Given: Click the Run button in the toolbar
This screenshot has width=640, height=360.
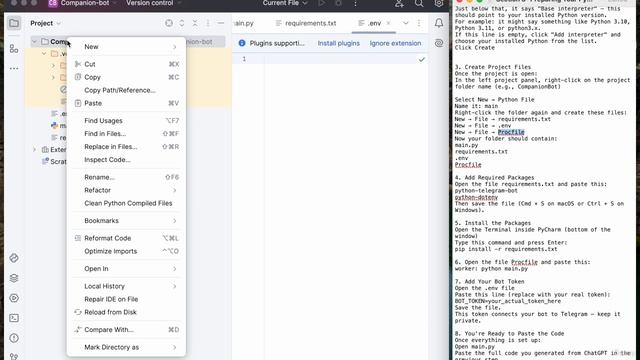Looking at the screenshot, I should pos(322,3).
